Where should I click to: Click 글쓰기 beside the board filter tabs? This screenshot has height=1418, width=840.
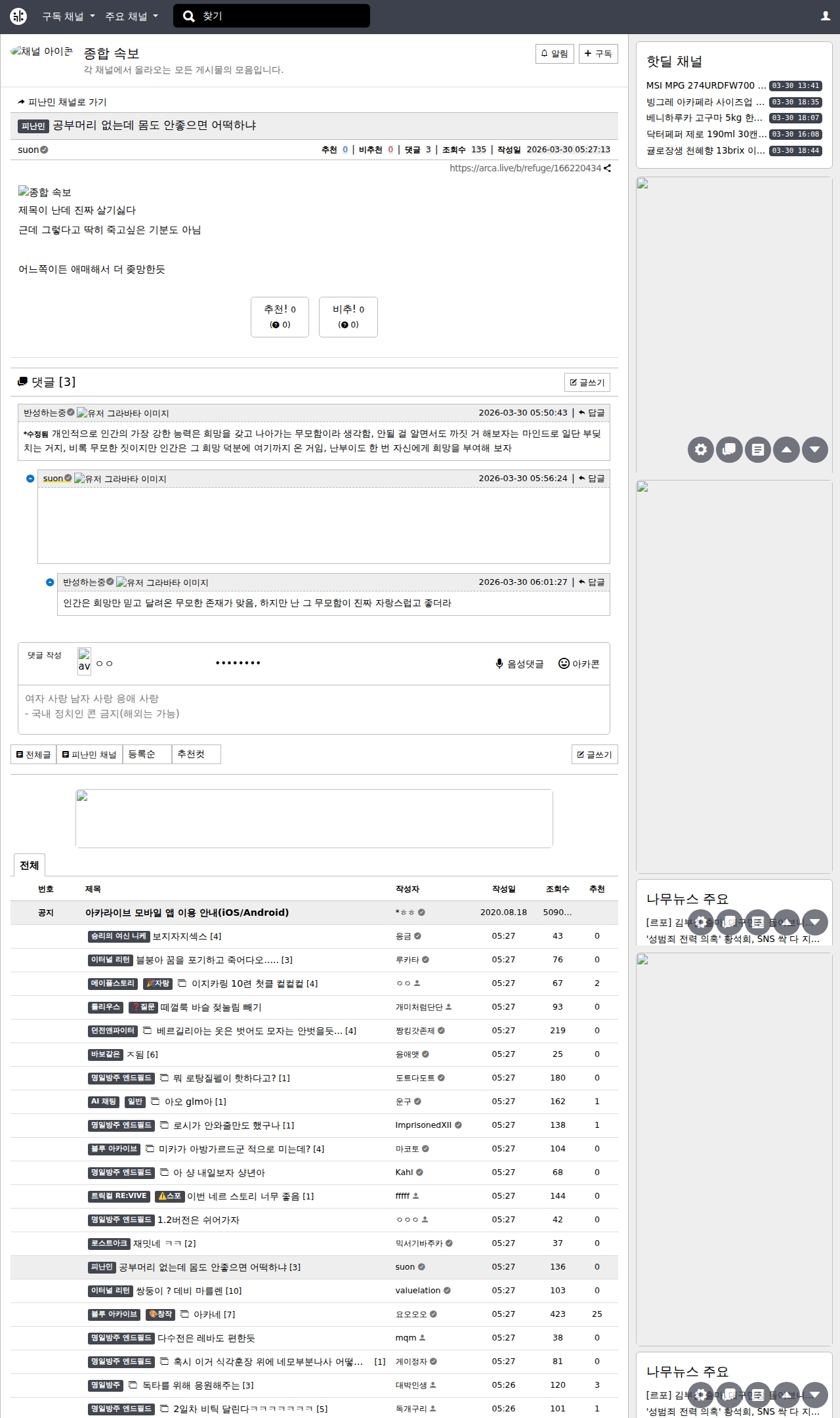[595, 755]
